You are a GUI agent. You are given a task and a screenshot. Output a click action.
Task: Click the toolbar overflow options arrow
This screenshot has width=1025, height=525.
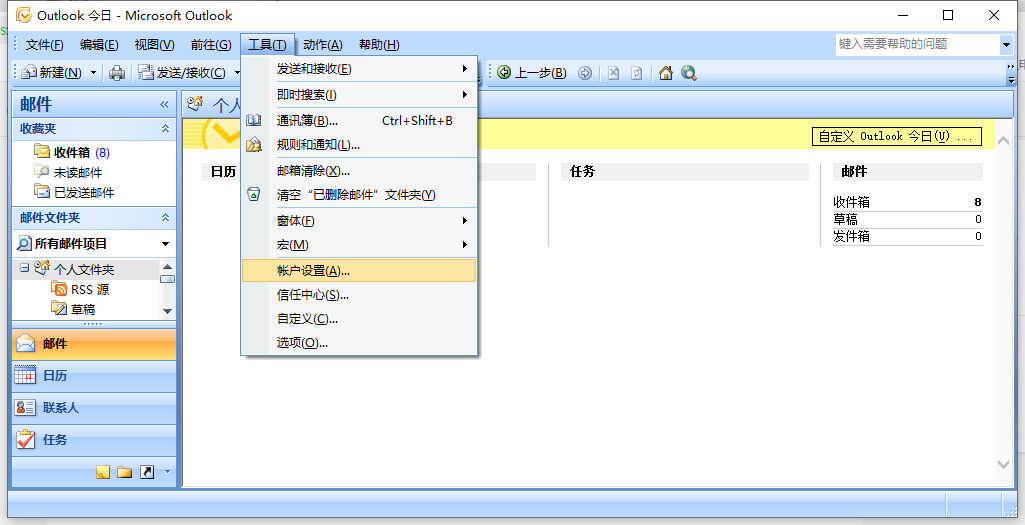click(1011, 73)
